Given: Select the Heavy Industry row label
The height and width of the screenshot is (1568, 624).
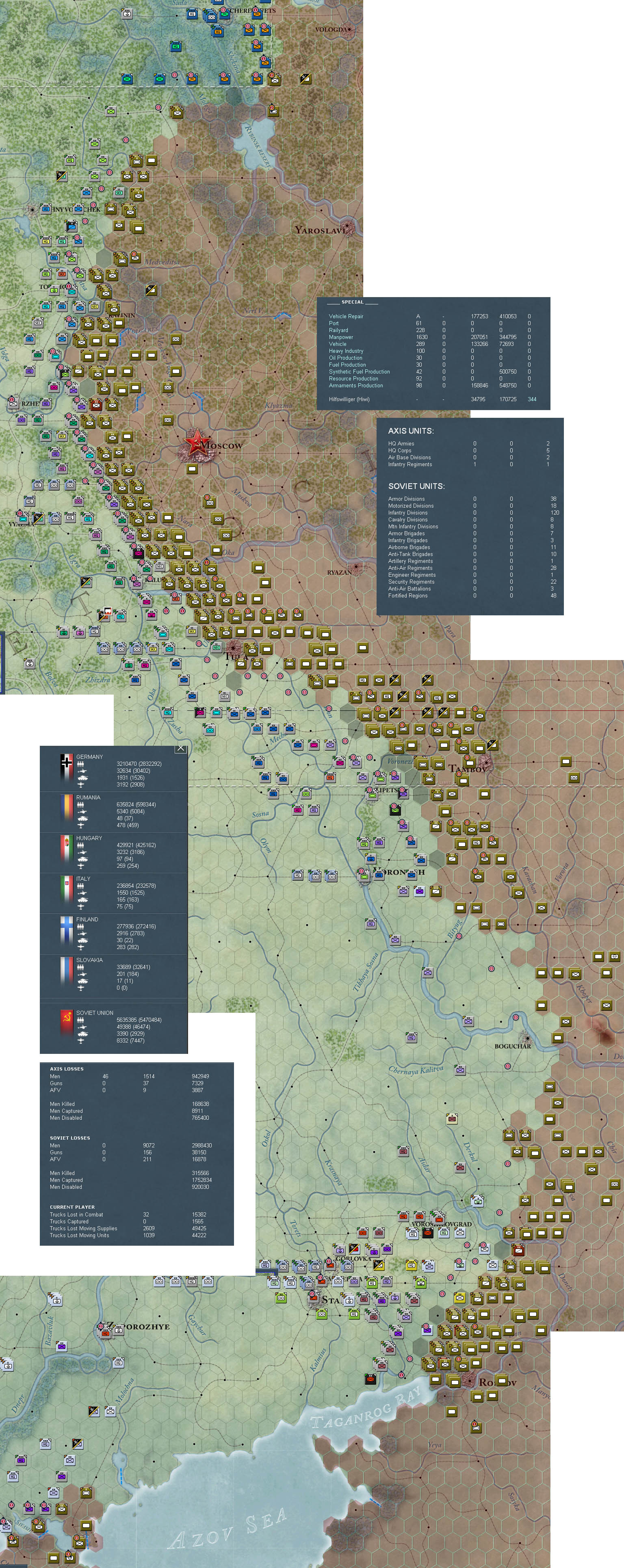Looking at the screenshot, I should coord(346,351).
